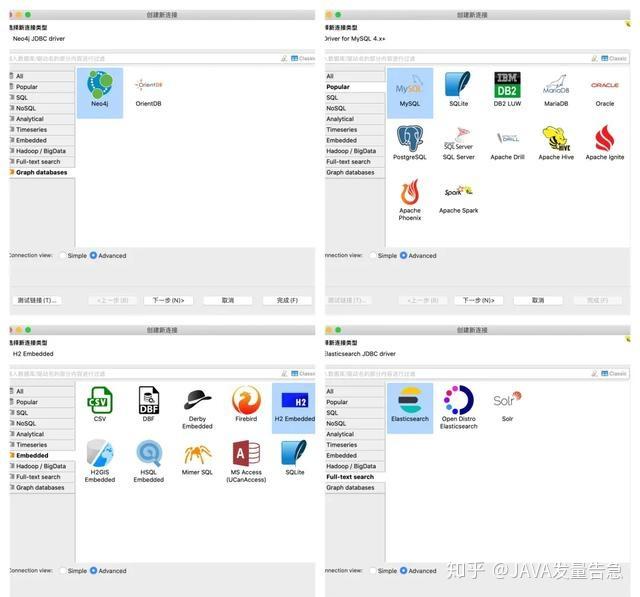
Task: Switch to Classic view in MySQL window
Action: [x=614, y=58]
